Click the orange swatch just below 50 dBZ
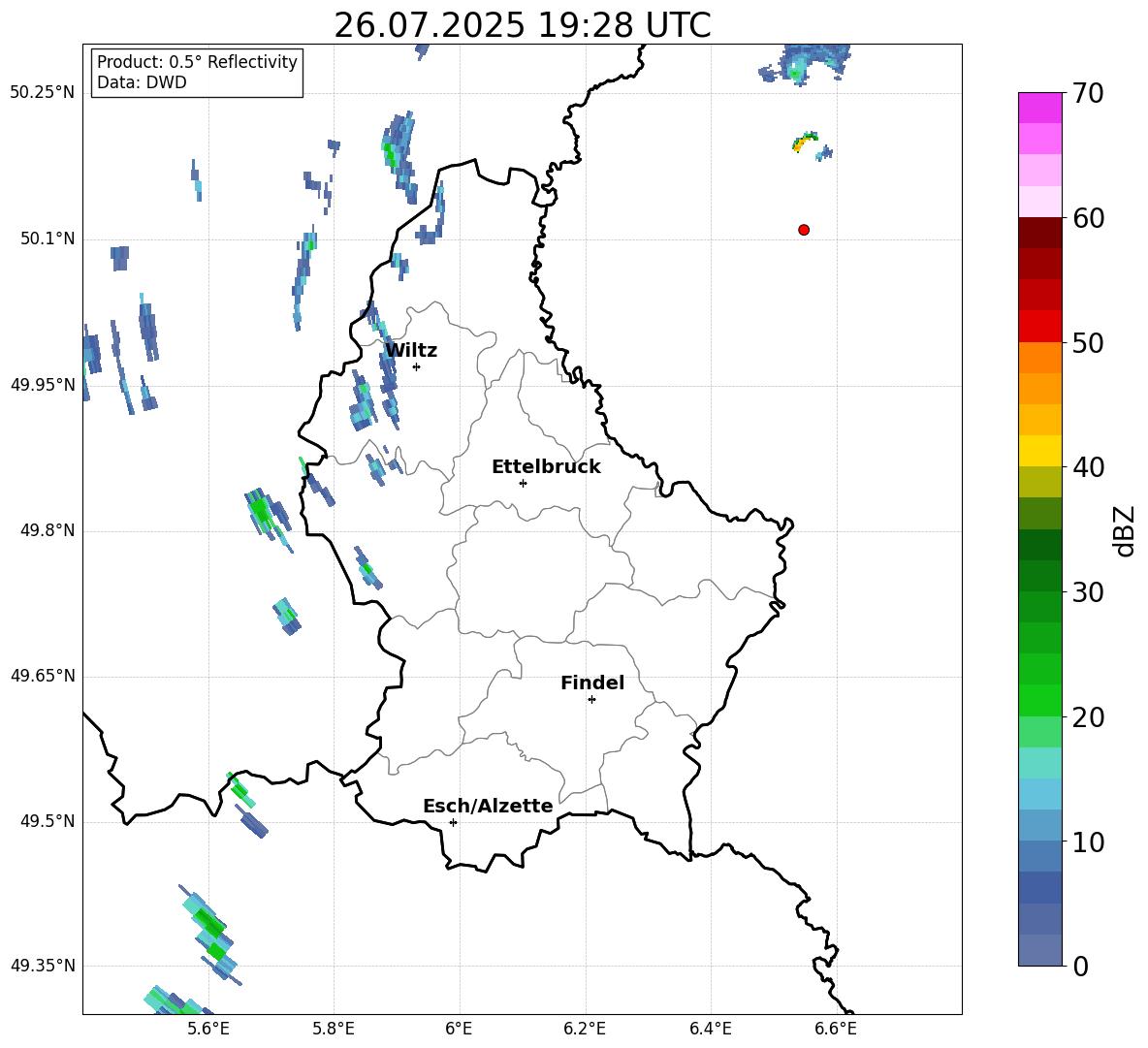Viewport: 1148px width, 1048px height. coord(1039,358)
